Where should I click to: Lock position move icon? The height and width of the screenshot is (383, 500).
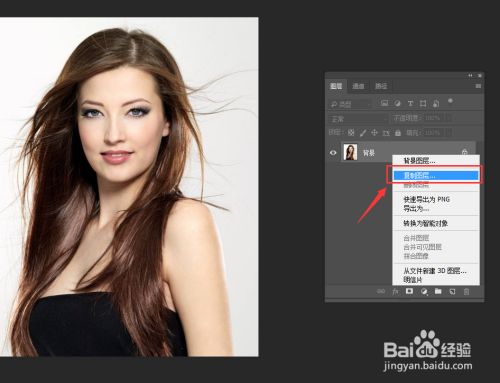click(x=374, y=133)
